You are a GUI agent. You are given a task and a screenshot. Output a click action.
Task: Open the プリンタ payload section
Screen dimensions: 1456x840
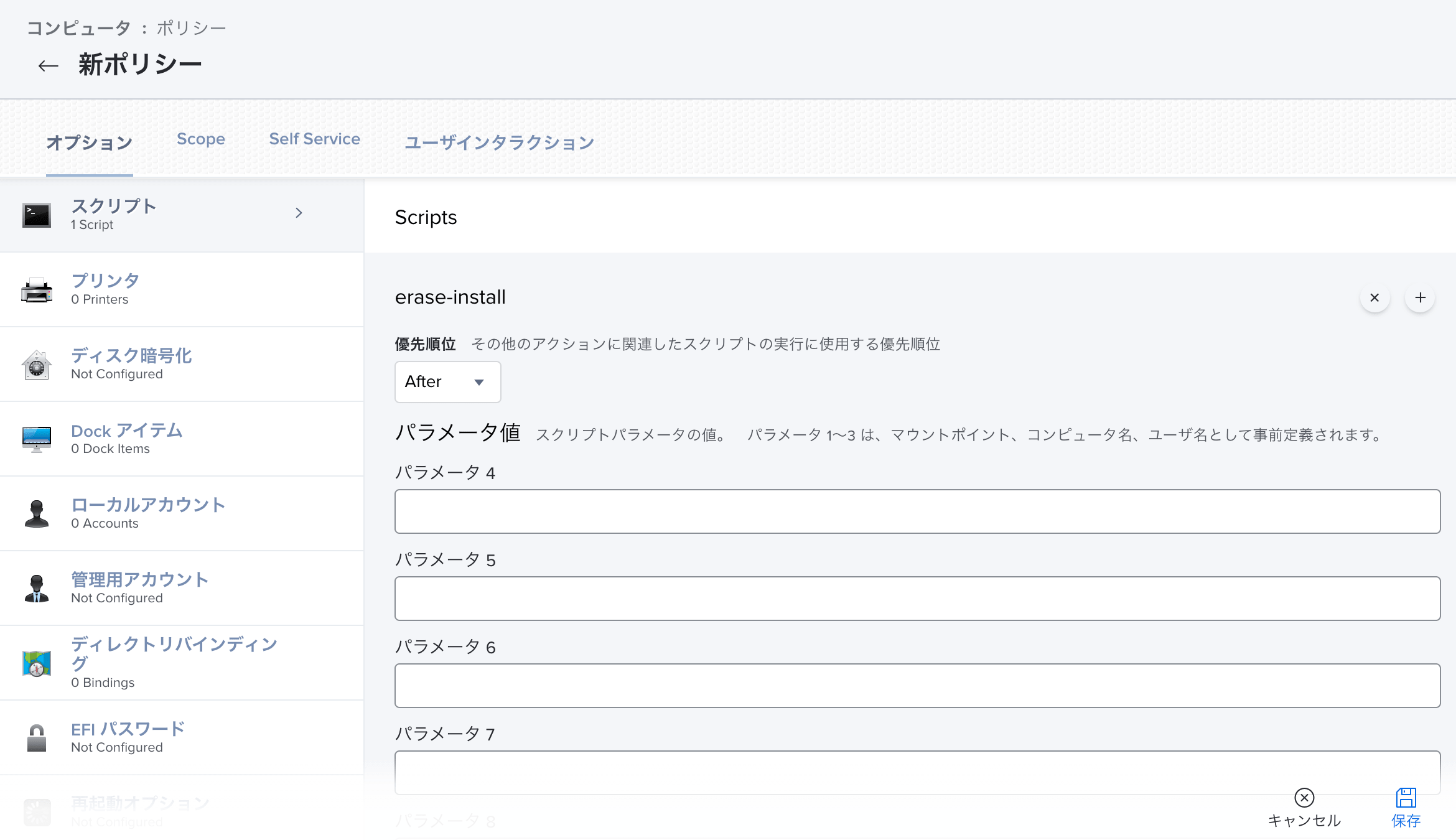coord(182,290)
